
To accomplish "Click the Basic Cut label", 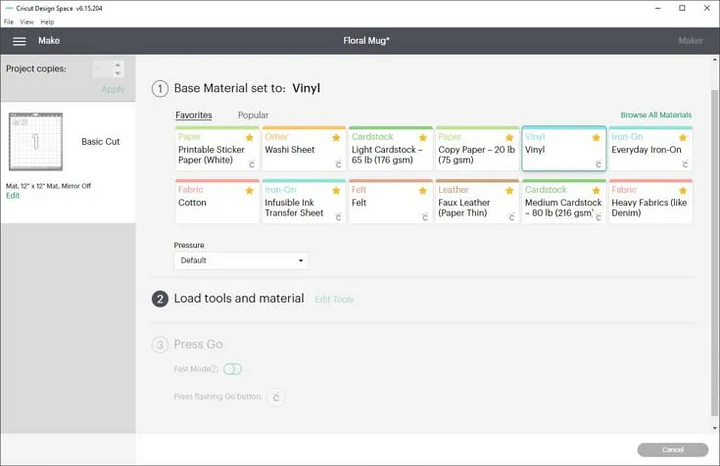I will (x=101, y=142).
